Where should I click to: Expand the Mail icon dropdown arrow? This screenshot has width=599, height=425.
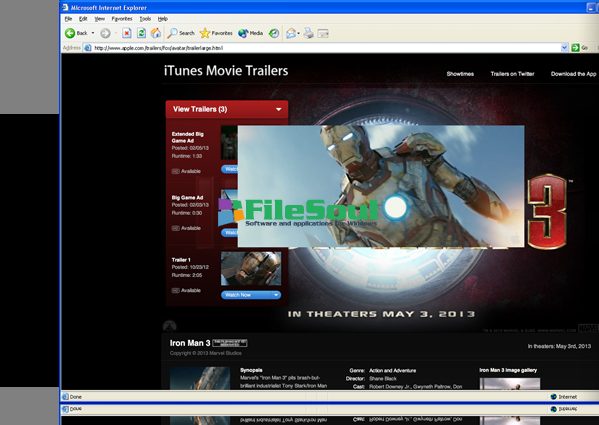298,33
